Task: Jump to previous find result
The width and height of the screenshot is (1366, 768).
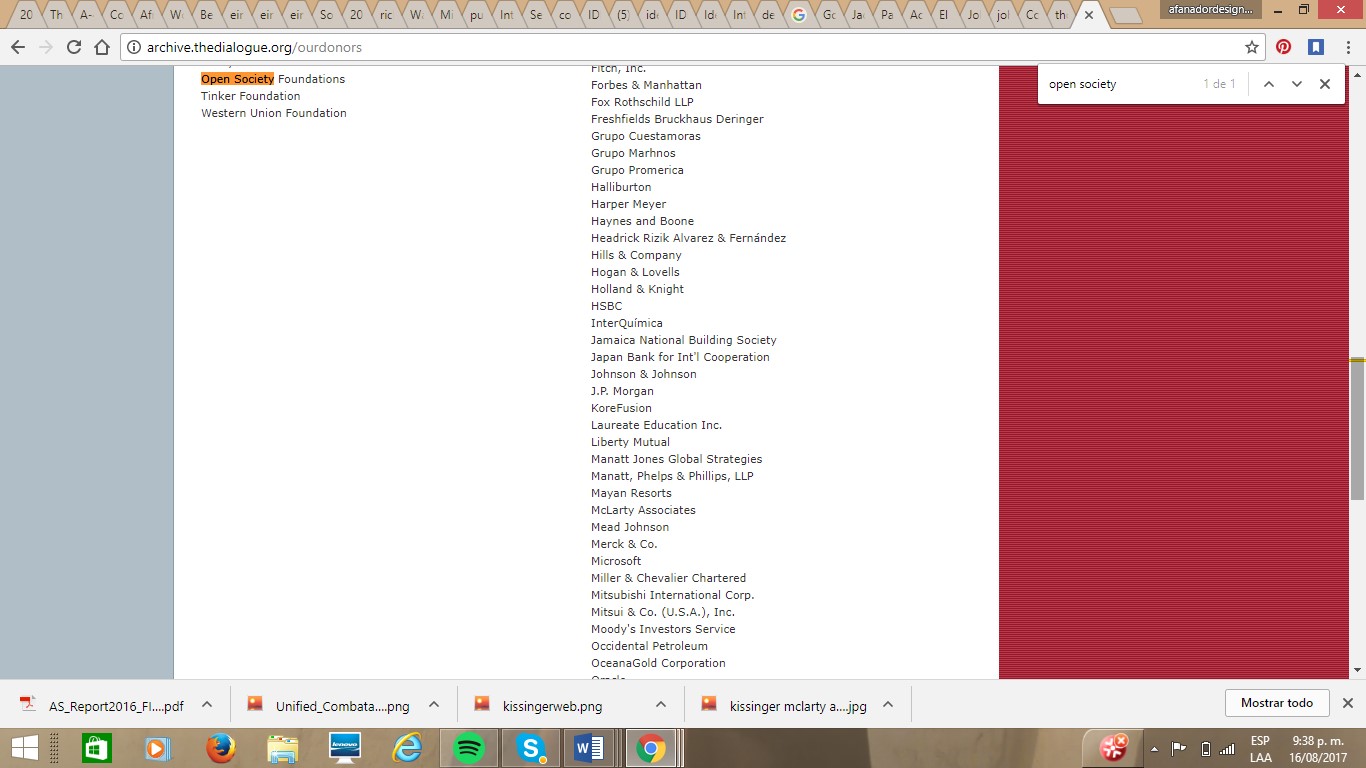Action: (x=1269, y=84)
